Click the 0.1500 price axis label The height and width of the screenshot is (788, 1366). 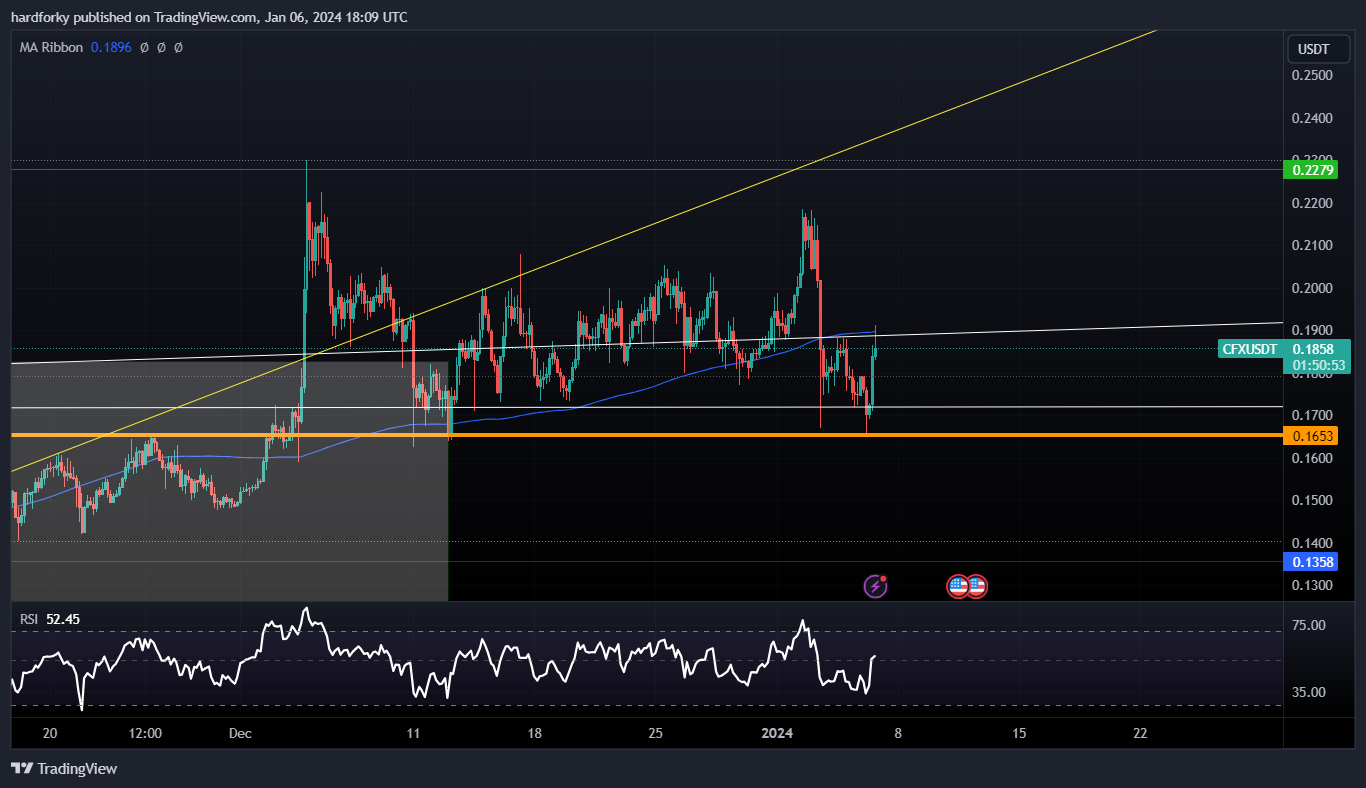click(x=1313, y=500)
